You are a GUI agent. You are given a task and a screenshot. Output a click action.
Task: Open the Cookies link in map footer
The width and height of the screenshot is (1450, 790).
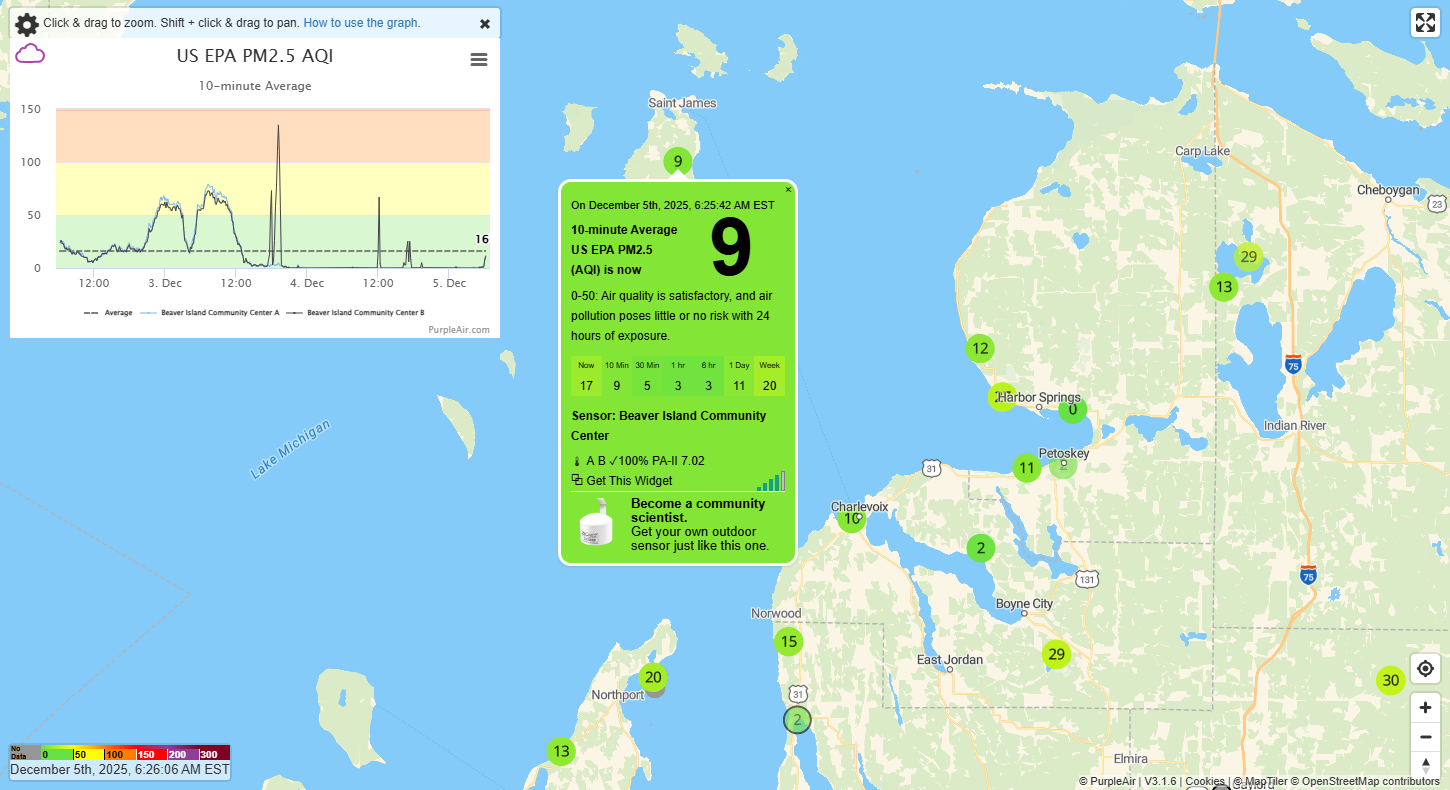click(x=1204, y=781)
